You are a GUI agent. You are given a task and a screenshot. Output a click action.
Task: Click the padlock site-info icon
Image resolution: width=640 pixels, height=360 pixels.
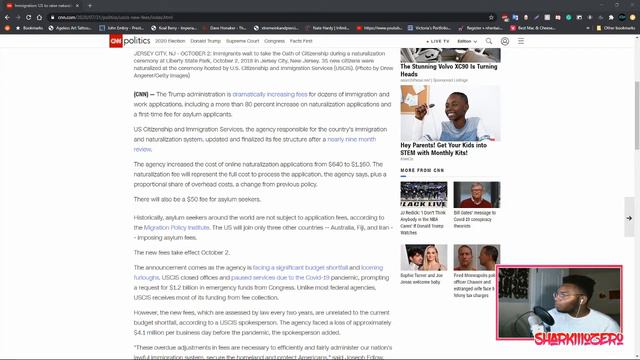click(x=52, y=18)
